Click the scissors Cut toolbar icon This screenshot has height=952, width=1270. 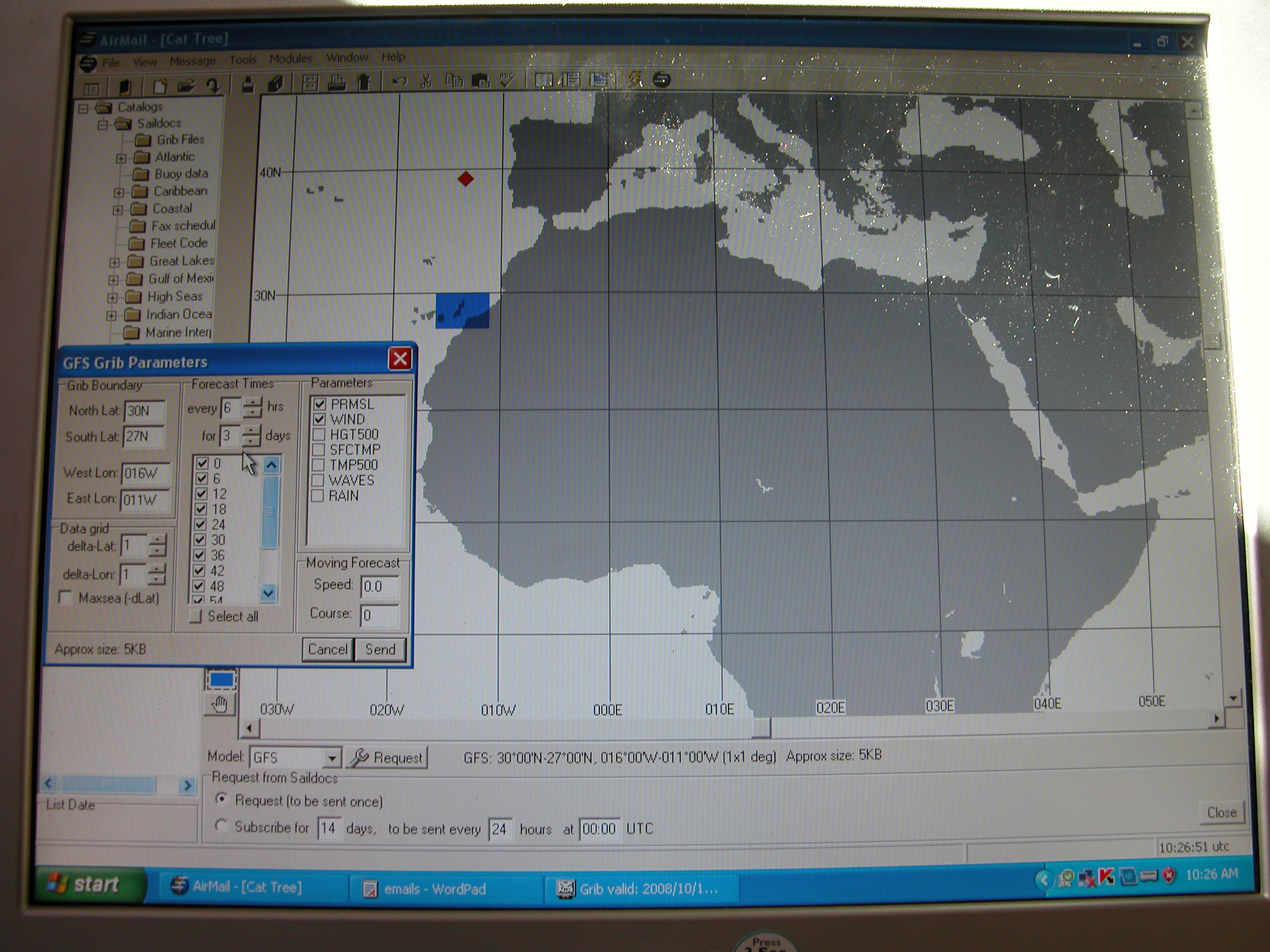[426, 81]
